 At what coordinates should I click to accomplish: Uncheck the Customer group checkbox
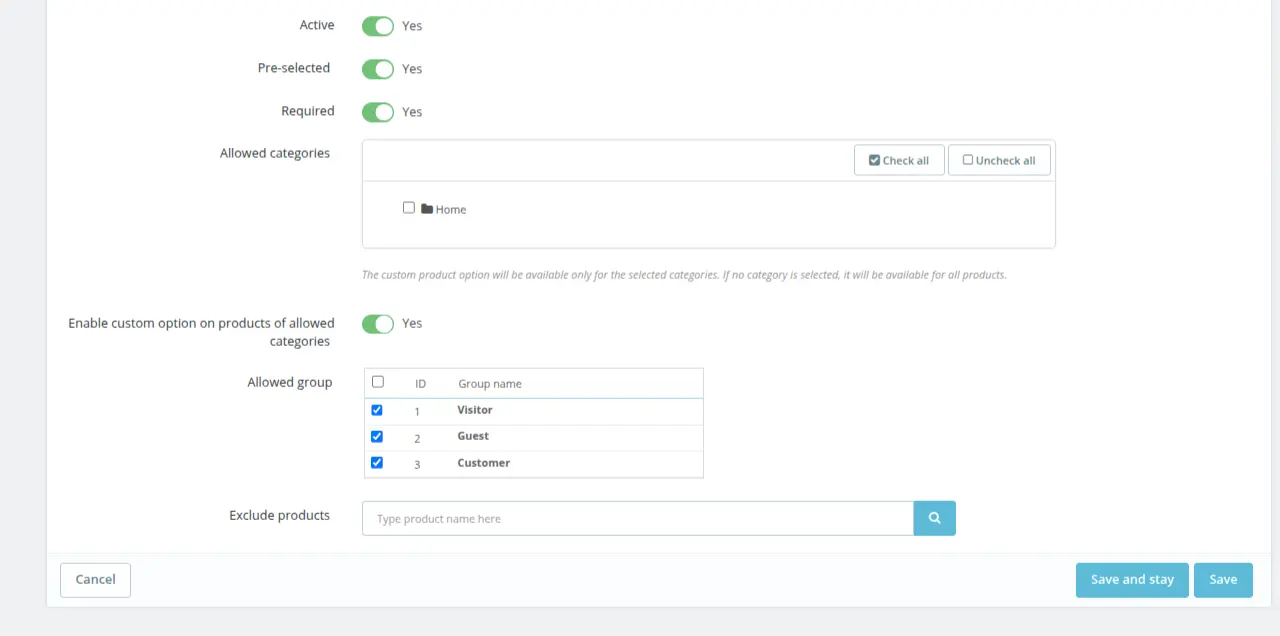pos(377,463)
